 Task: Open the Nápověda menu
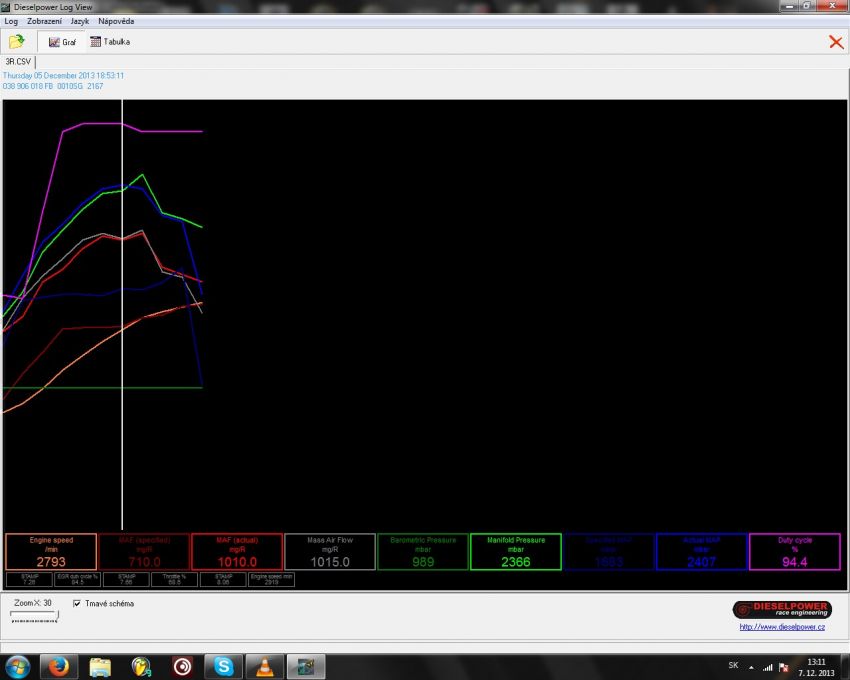click(x=116, y=21)
